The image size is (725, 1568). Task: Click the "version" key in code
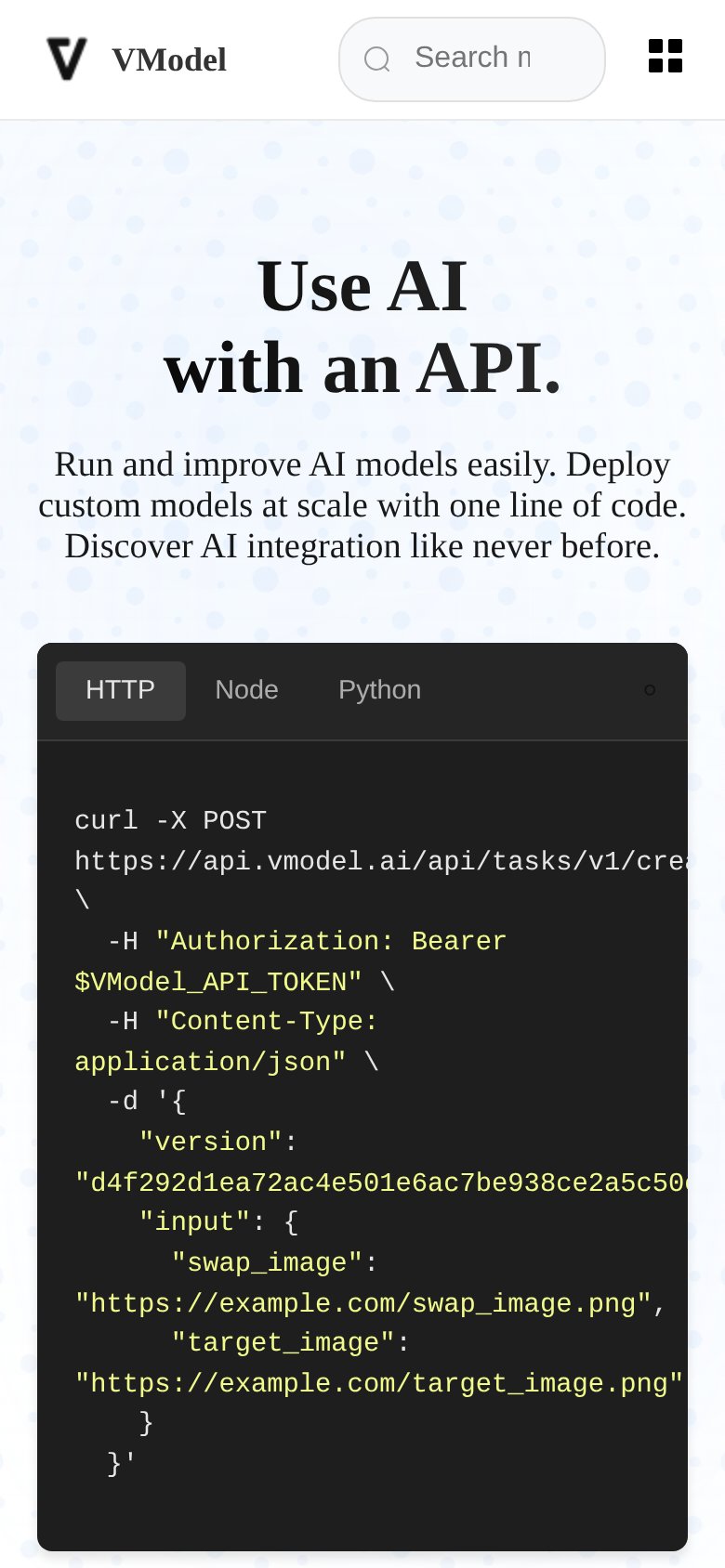(211, 1142)
